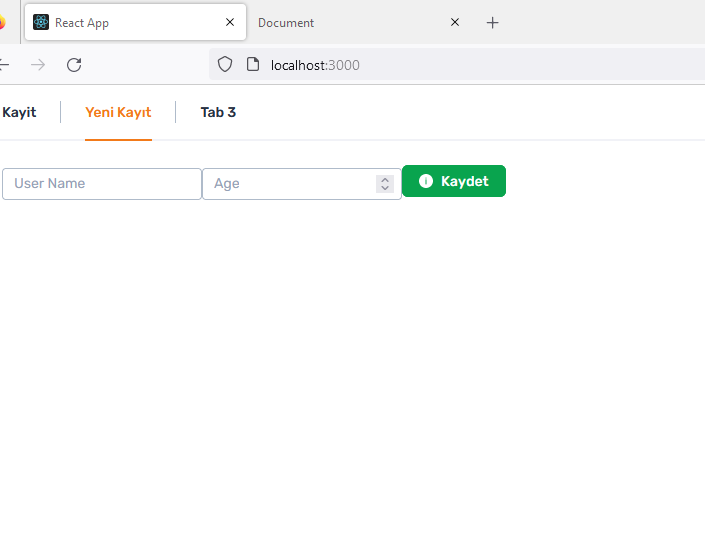
Task: Click the Age number field
Action: click(302, 184)
